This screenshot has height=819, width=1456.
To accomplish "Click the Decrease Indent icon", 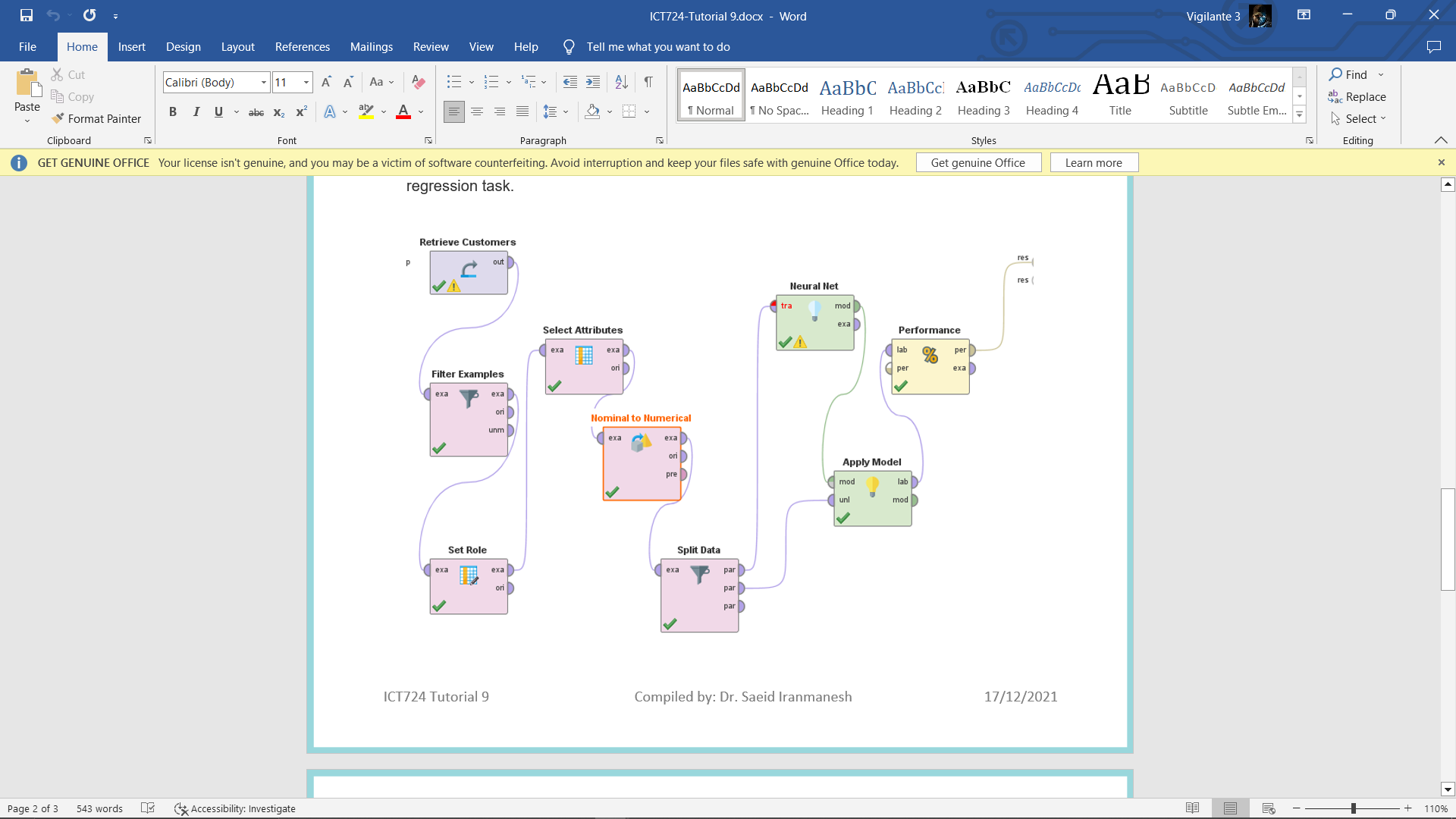I will [x=570, y=82].
